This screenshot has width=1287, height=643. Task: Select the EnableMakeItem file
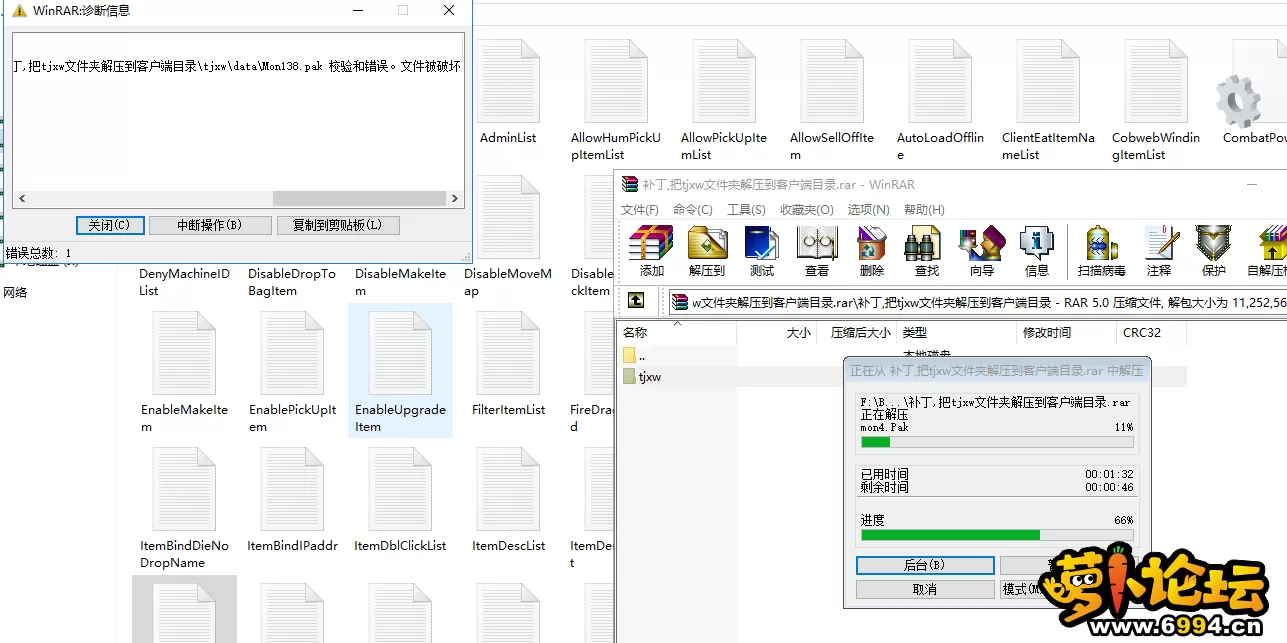[x=184, y=372]
